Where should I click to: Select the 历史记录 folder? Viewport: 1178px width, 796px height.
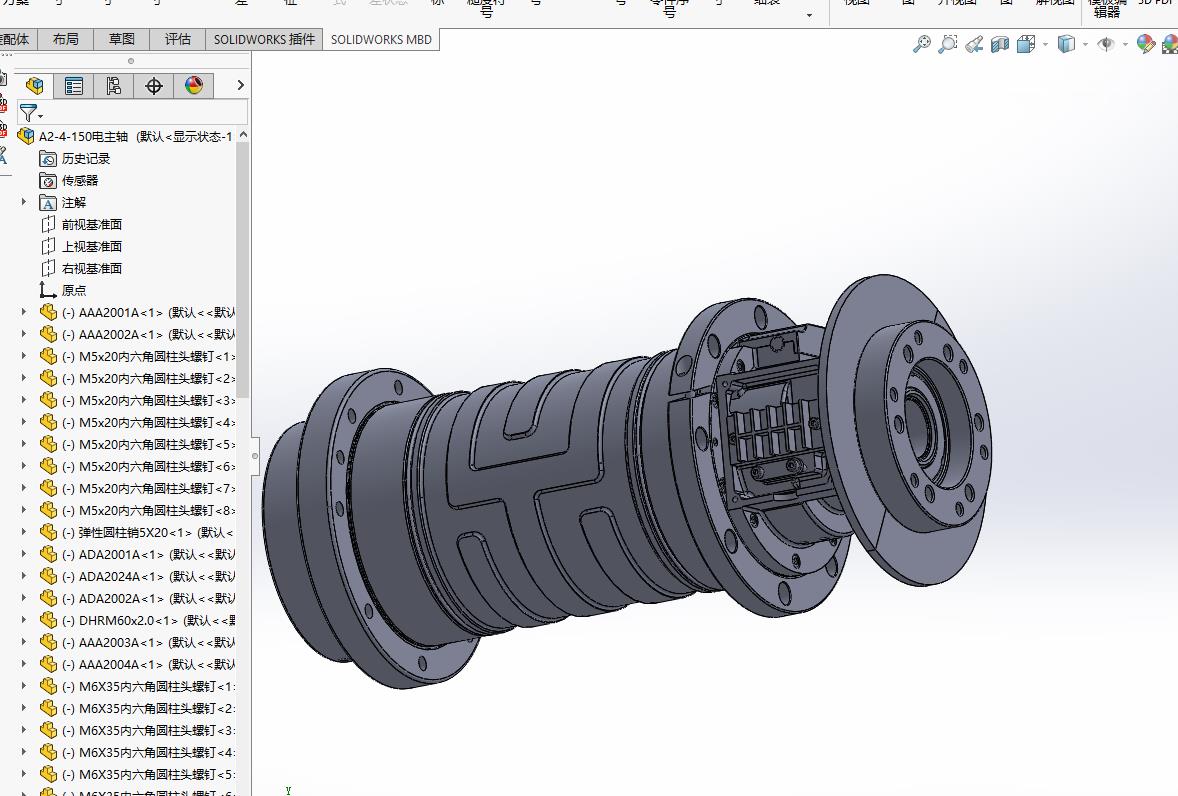(86, 158)
